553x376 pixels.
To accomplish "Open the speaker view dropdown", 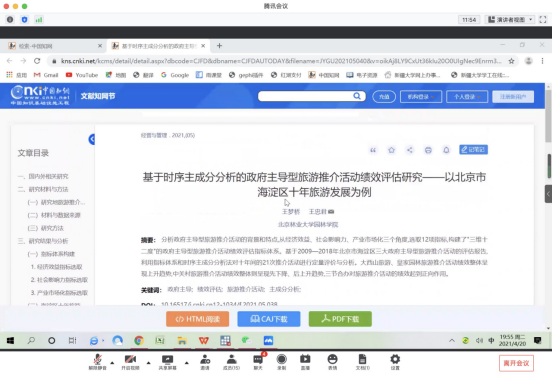I will tap(510, 20).
